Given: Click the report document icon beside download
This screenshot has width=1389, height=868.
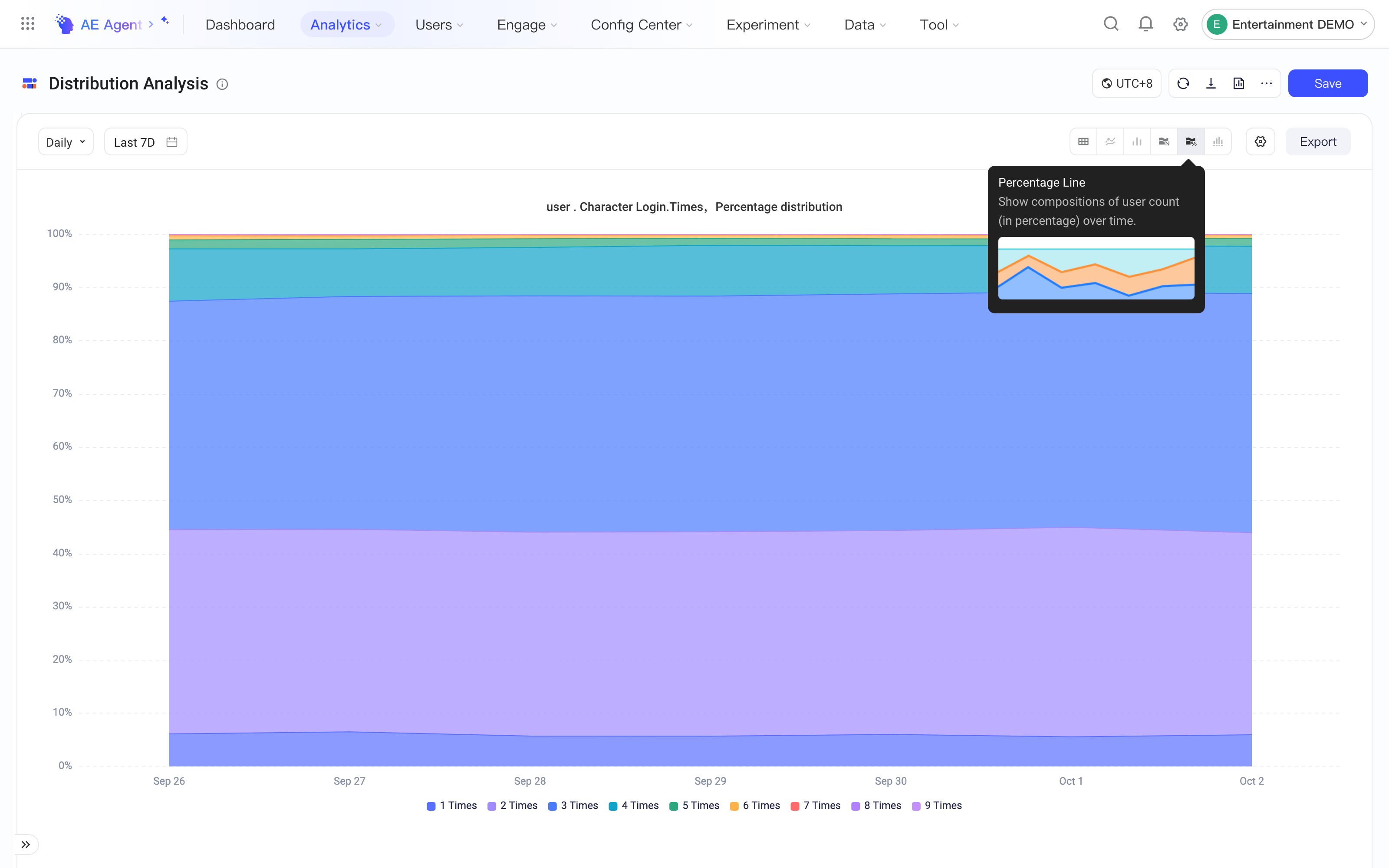Looking at the screenshot, I should pyautogui.click(x=1239, y=83).
